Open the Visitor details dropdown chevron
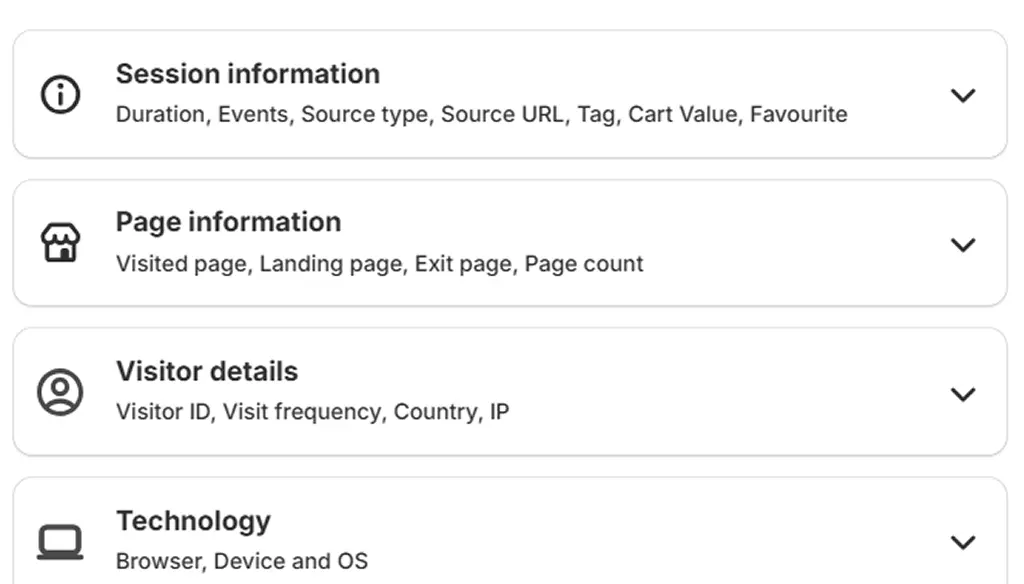 point(962,393)
